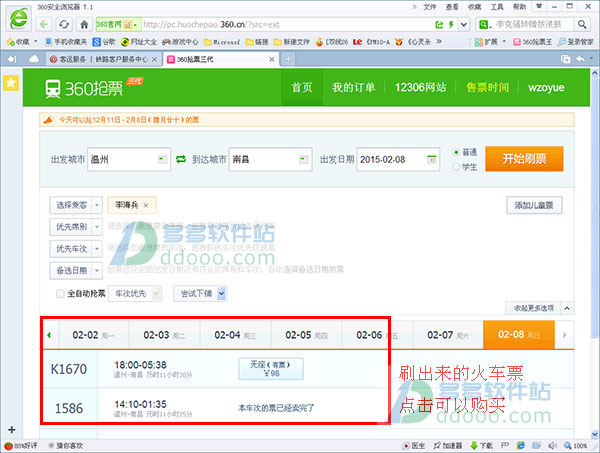Screen dimensions: 600x453
Task: Open the 文件 menu
Action: pyautogui.click(x=430, y=7)
